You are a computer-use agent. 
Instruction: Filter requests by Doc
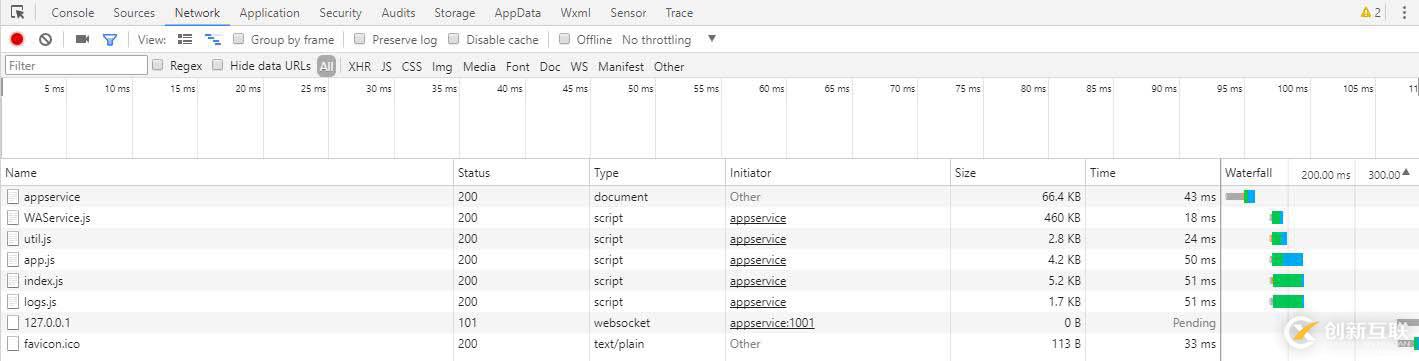click(550, 67)
